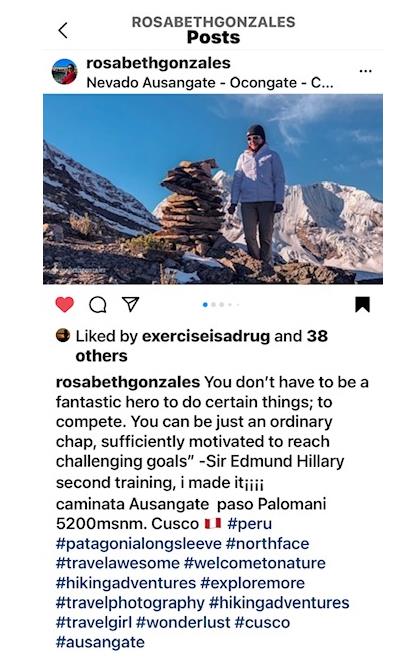412x658 pixels.
Task: Open the #peru hashtag
Action: [250, 523]
